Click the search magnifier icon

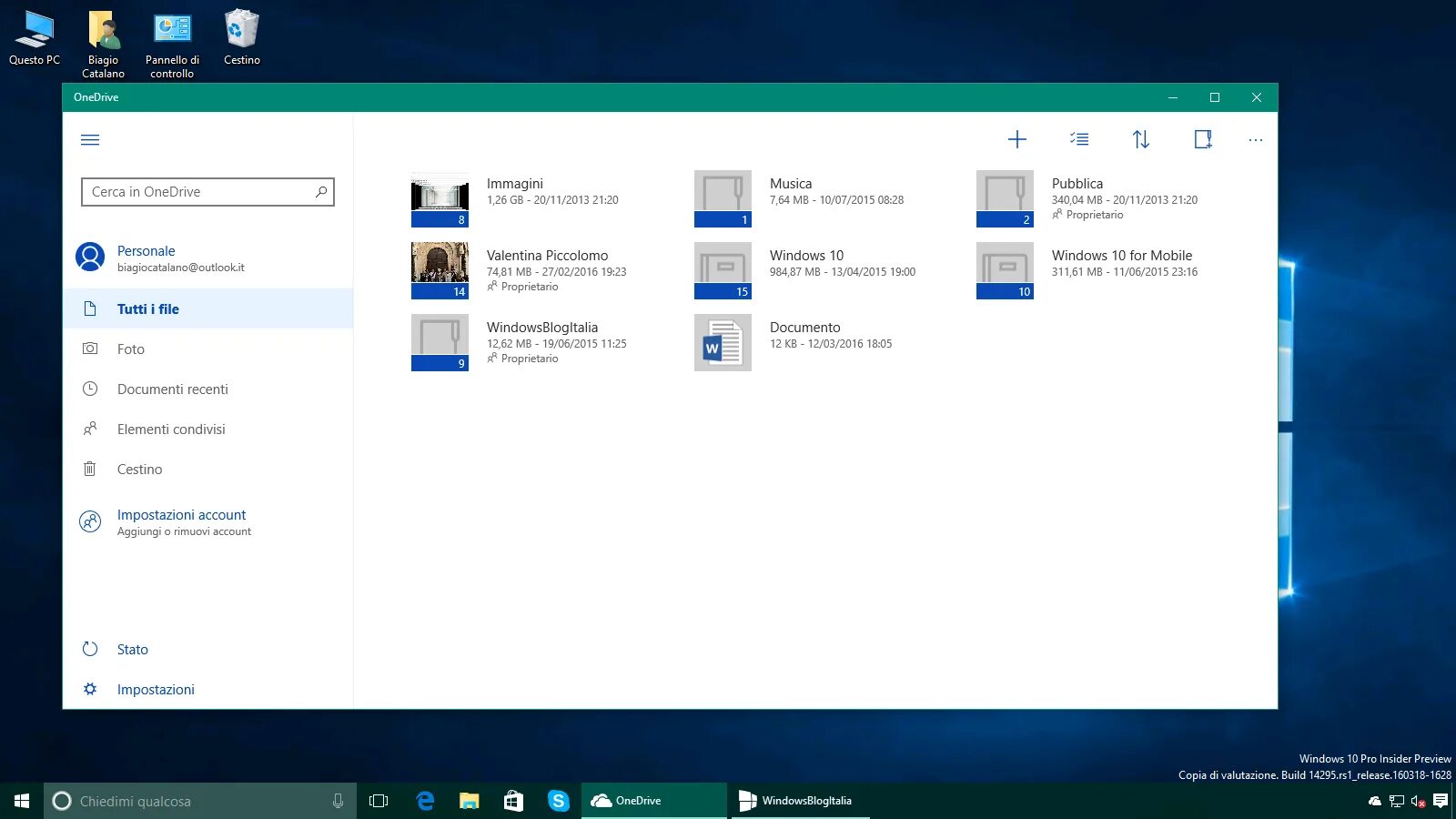click(320, 192)
